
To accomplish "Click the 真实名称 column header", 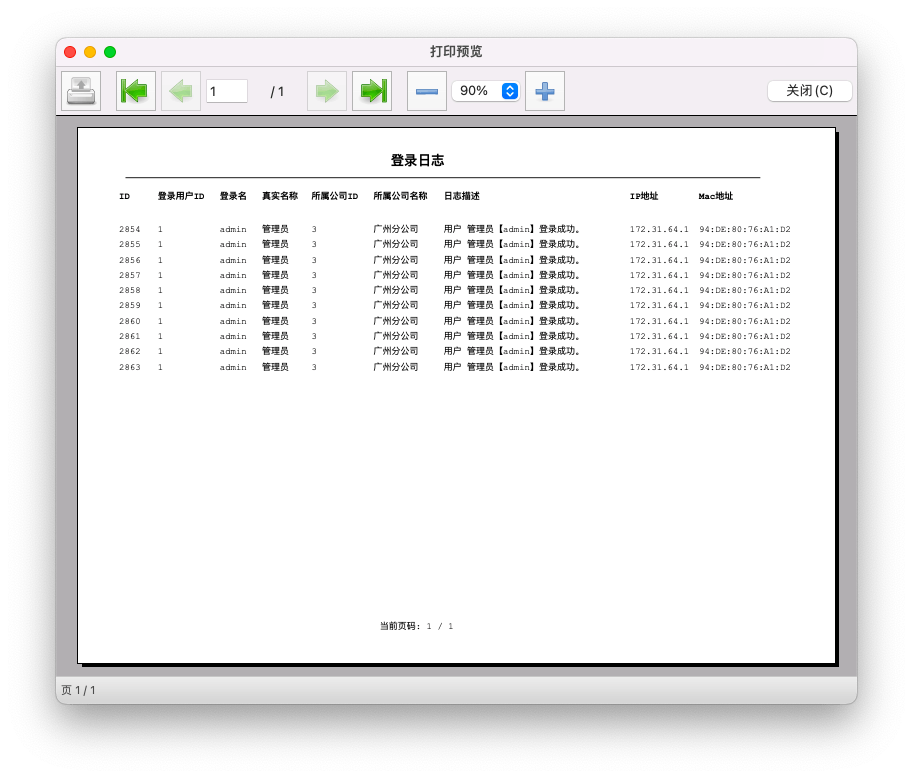I will pos(279,196).
